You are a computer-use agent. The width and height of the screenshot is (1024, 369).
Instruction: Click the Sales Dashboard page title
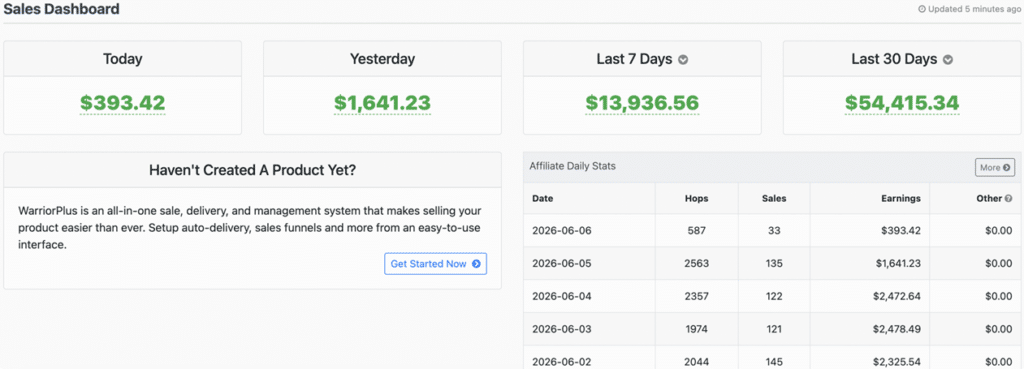tap(62, 9)
